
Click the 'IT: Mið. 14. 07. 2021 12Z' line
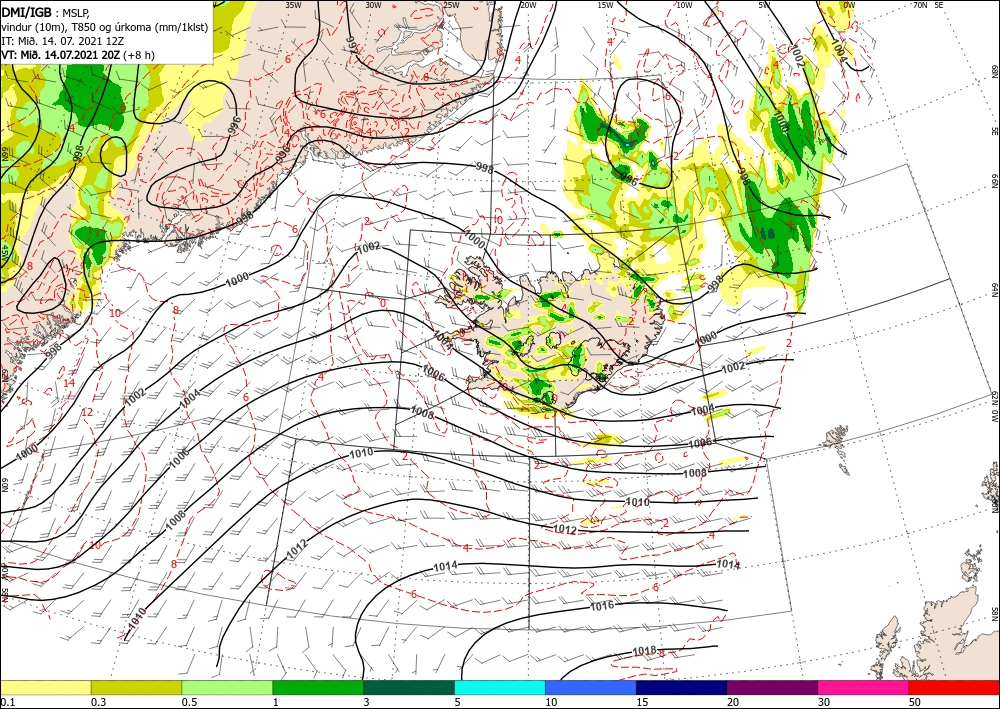coord(62,41)
